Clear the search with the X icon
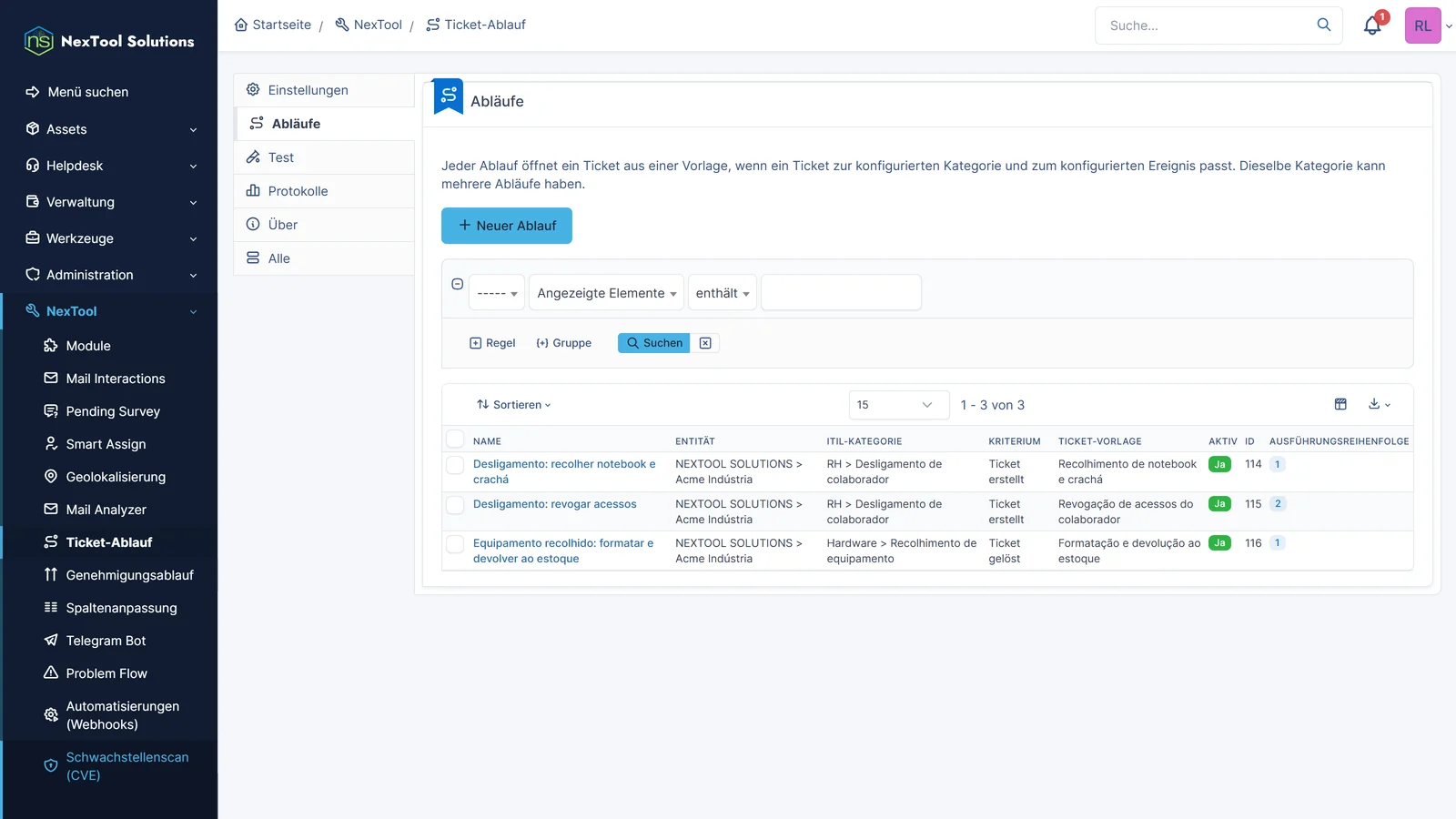This screenshot has height=819, width=1456. [x=705, y=343]
